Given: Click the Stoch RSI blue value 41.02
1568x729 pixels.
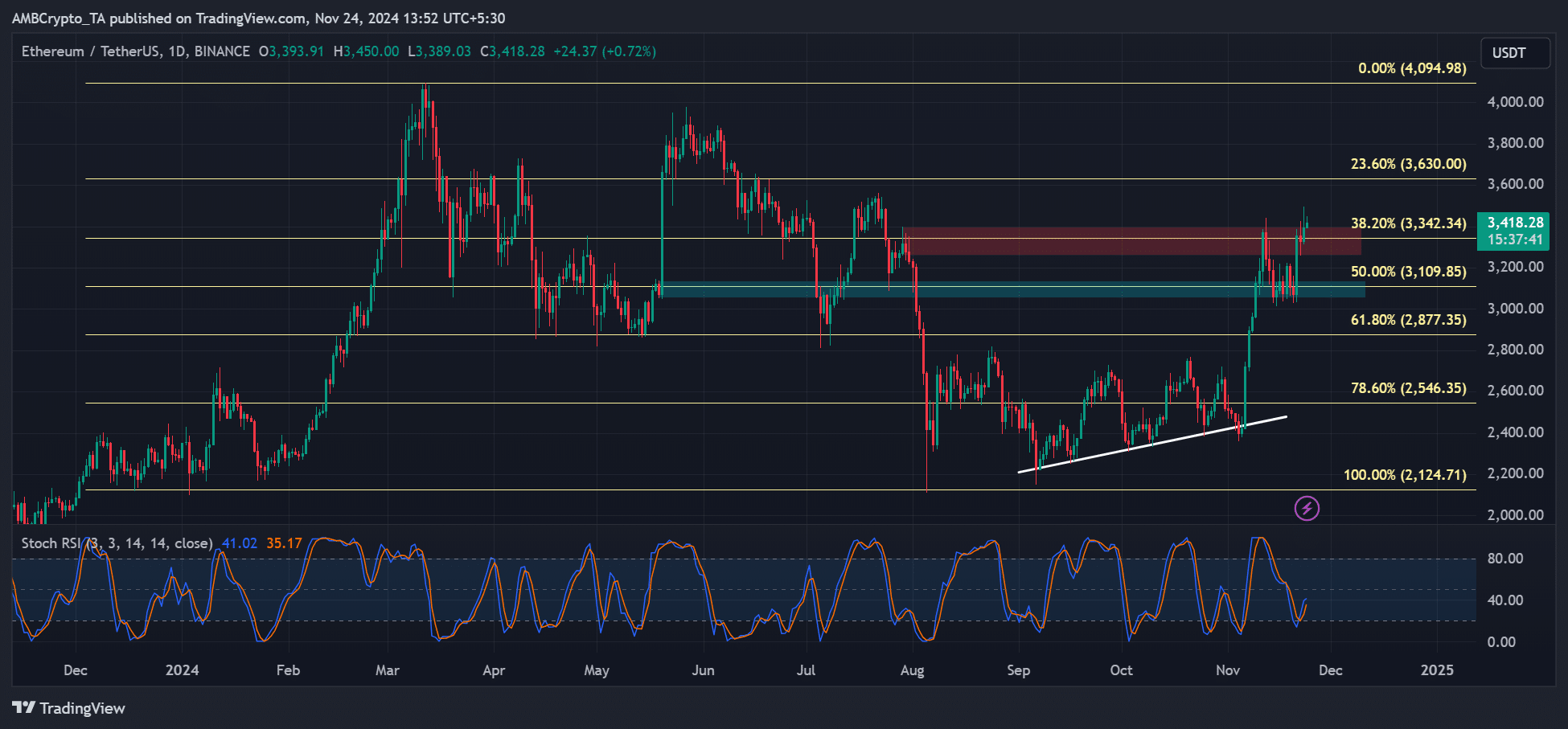Looking at the screenshot, I should 240,543.
